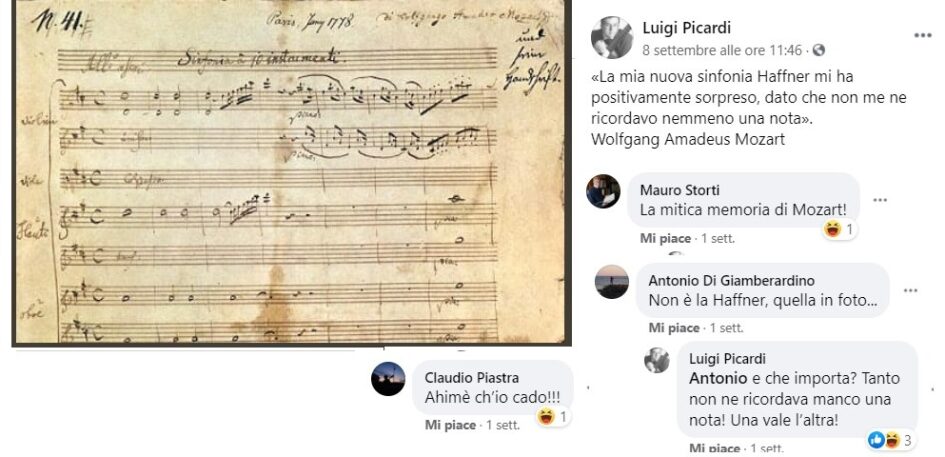Screen dimensions: 945x457
Task: Click Luigi Picardi's small avatar in reply
Action: (x=656, y=360)
